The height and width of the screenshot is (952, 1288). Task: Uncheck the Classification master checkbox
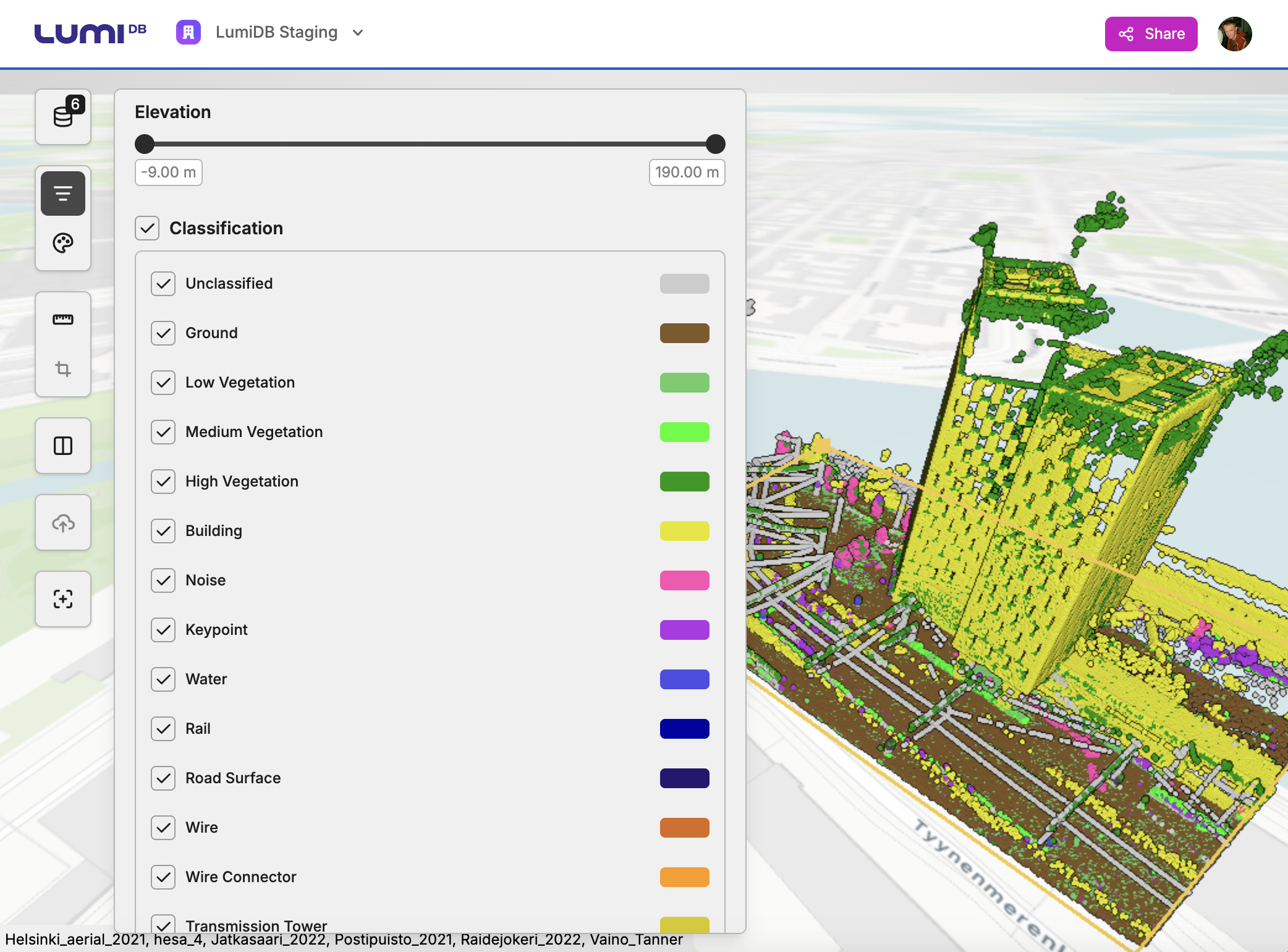147,228
